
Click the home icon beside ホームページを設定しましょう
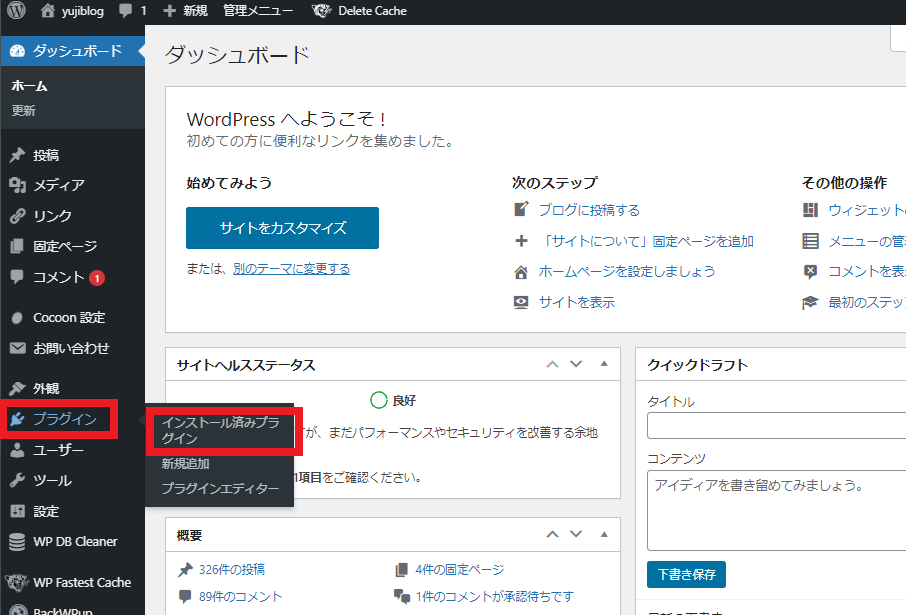coord(521,272)
